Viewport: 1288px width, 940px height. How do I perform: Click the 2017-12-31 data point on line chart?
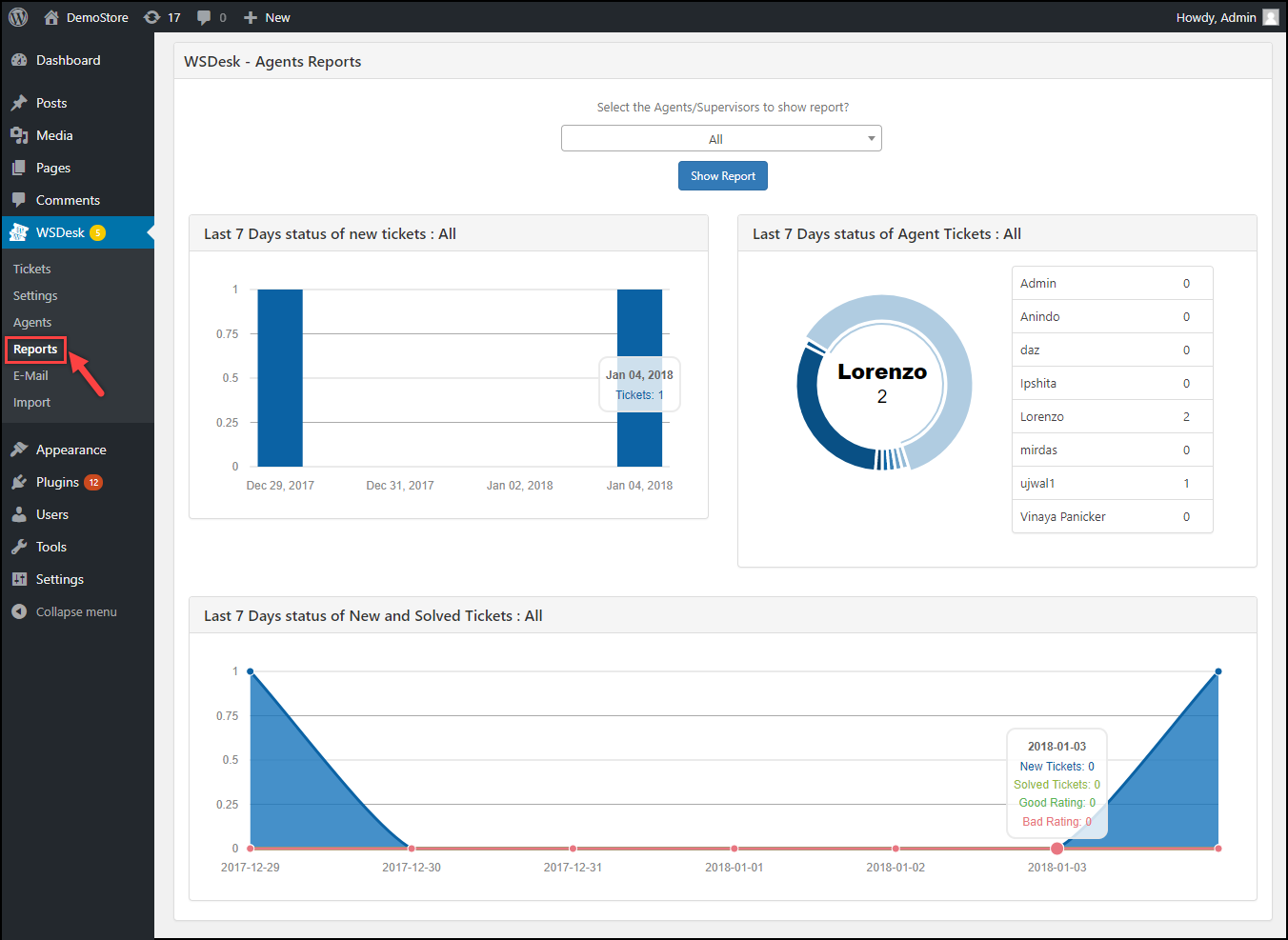573,849
